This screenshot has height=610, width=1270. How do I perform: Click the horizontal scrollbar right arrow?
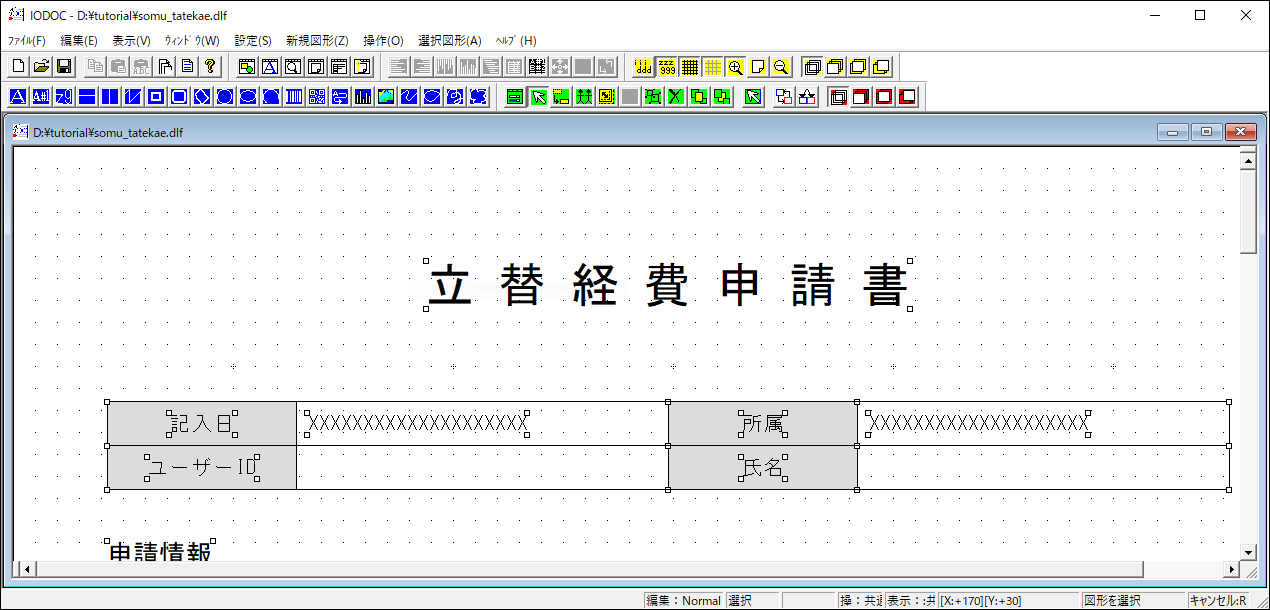click(1231, 569)
